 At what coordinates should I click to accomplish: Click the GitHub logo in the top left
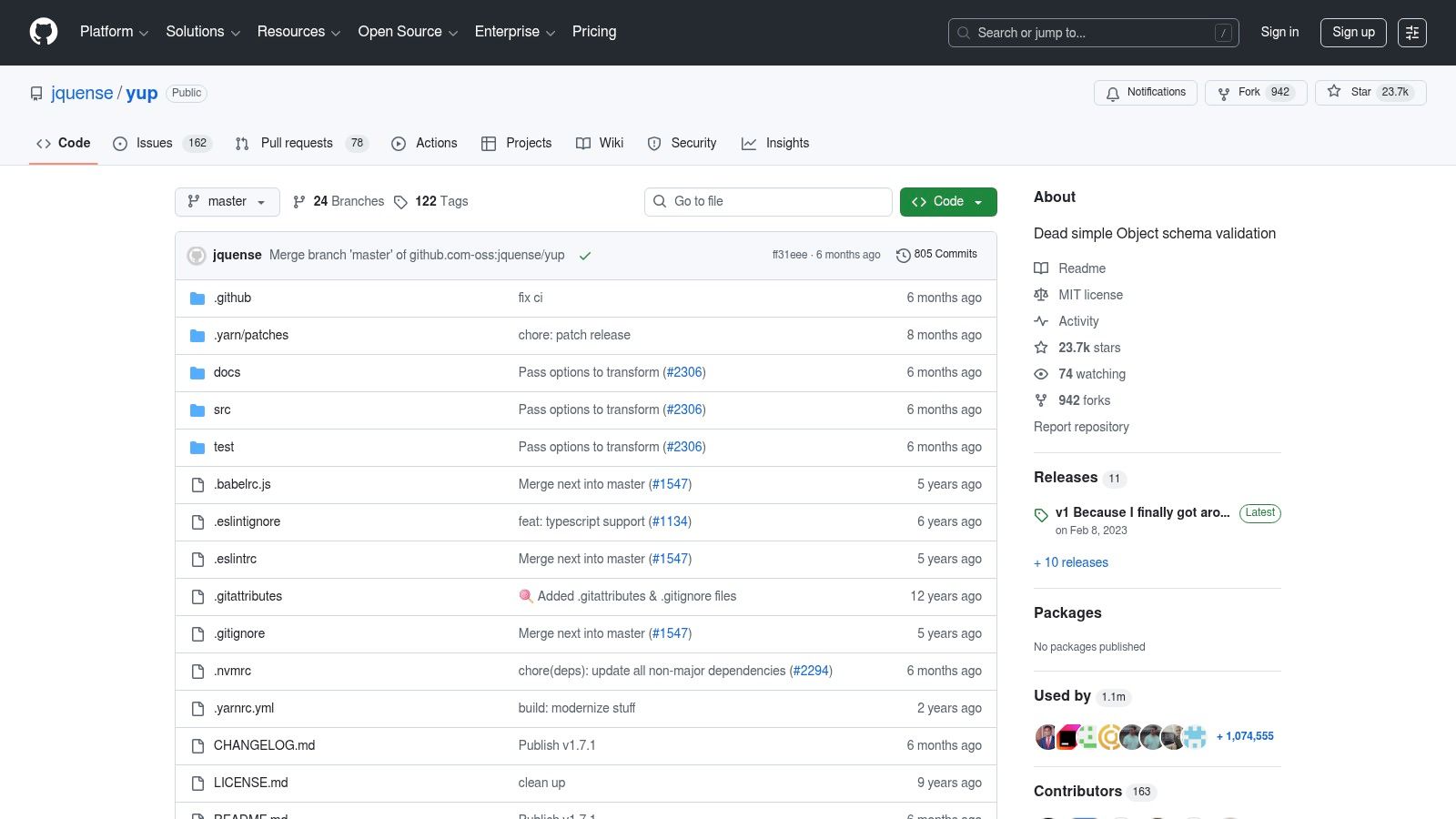pos(43,32)
